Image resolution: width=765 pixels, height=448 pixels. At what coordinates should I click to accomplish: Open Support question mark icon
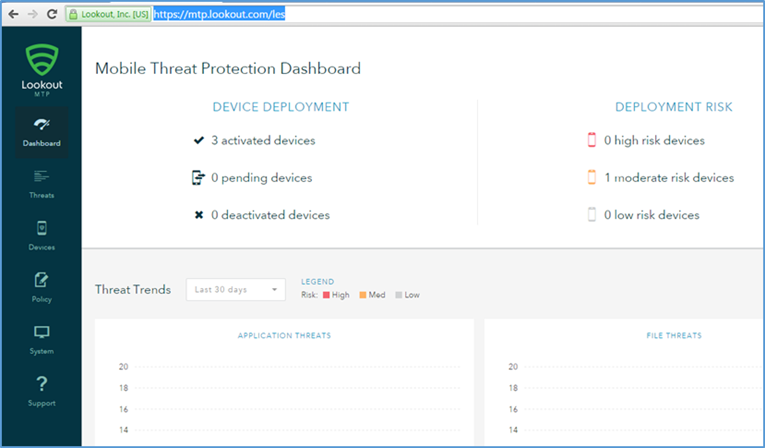(42, 384)
